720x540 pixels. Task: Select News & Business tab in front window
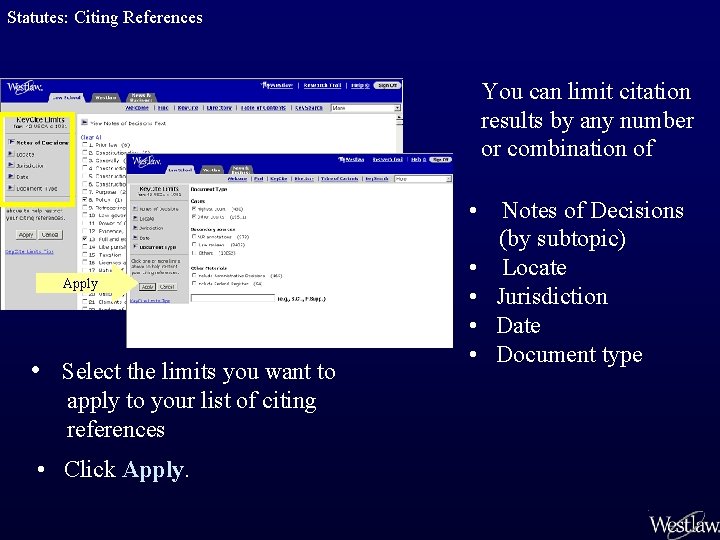(x=241, y=169)
